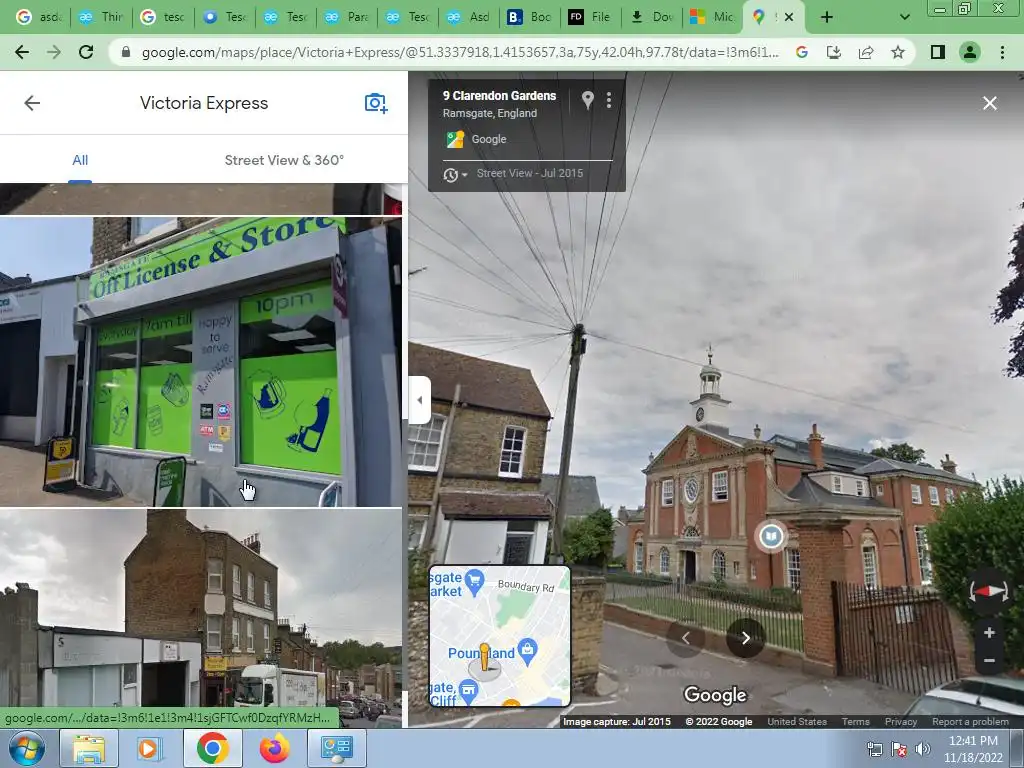This screenshot has height=768, width=1024.
Task: Open File Explorer from the taskbar
Action: pos(89,748)
